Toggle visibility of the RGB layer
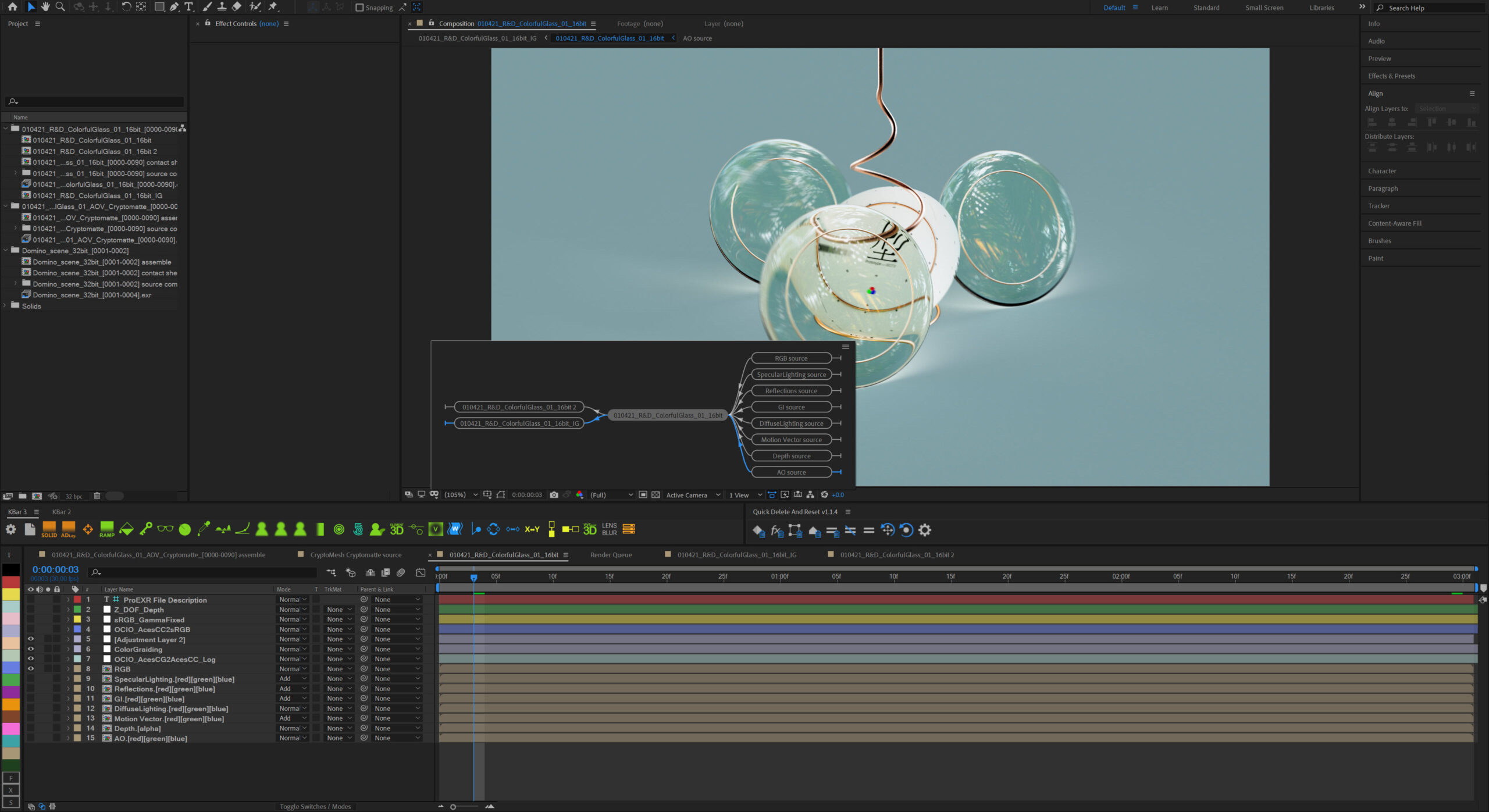Viewport: 1489px width, 812px height. [x=31, y=669]
